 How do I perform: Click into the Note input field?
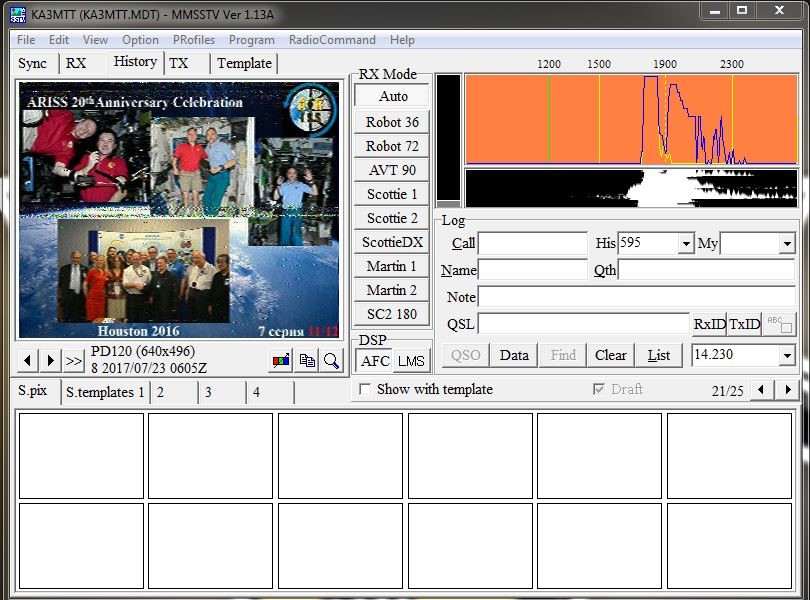[636, 297]
